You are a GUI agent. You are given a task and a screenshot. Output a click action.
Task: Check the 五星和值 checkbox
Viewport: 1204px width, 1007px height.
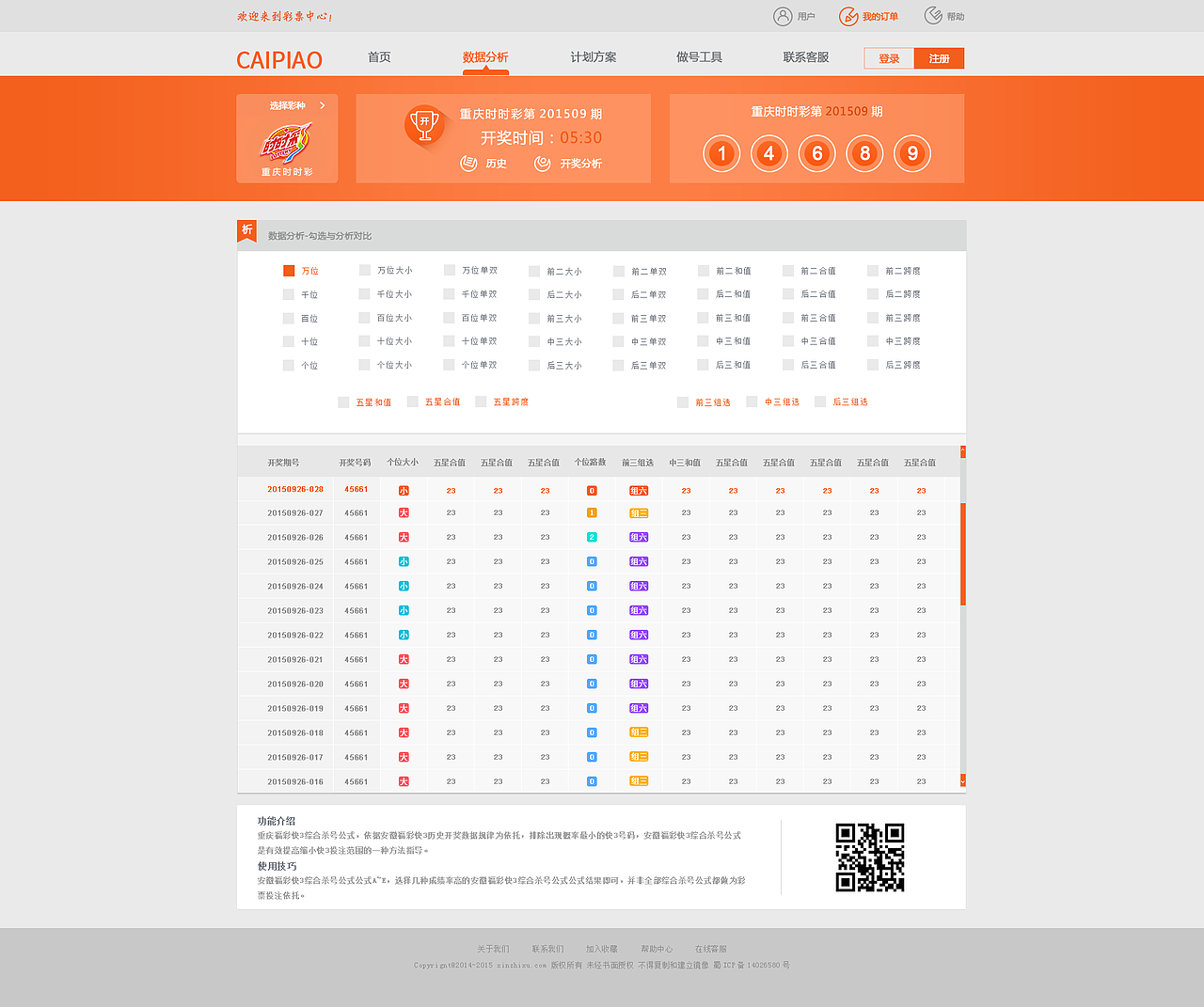pos(343,402)
